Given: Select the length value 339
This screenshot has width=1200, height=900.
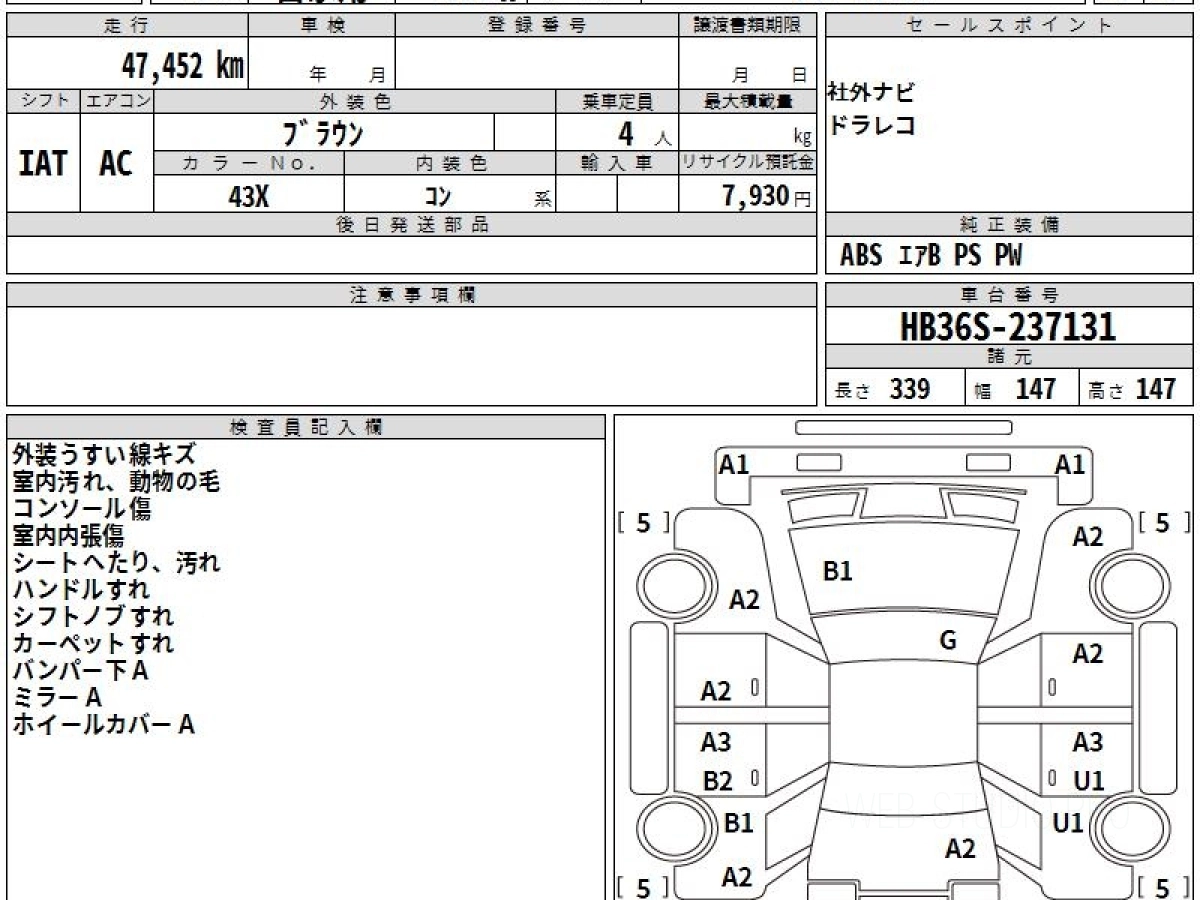Looking at the screenshot, I should (910, 389).
